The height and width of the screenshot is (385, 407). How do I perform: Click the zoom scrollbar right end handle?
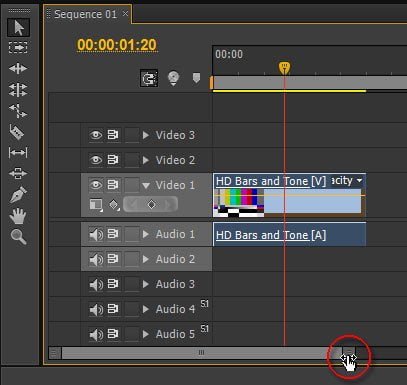pos(349,353)
